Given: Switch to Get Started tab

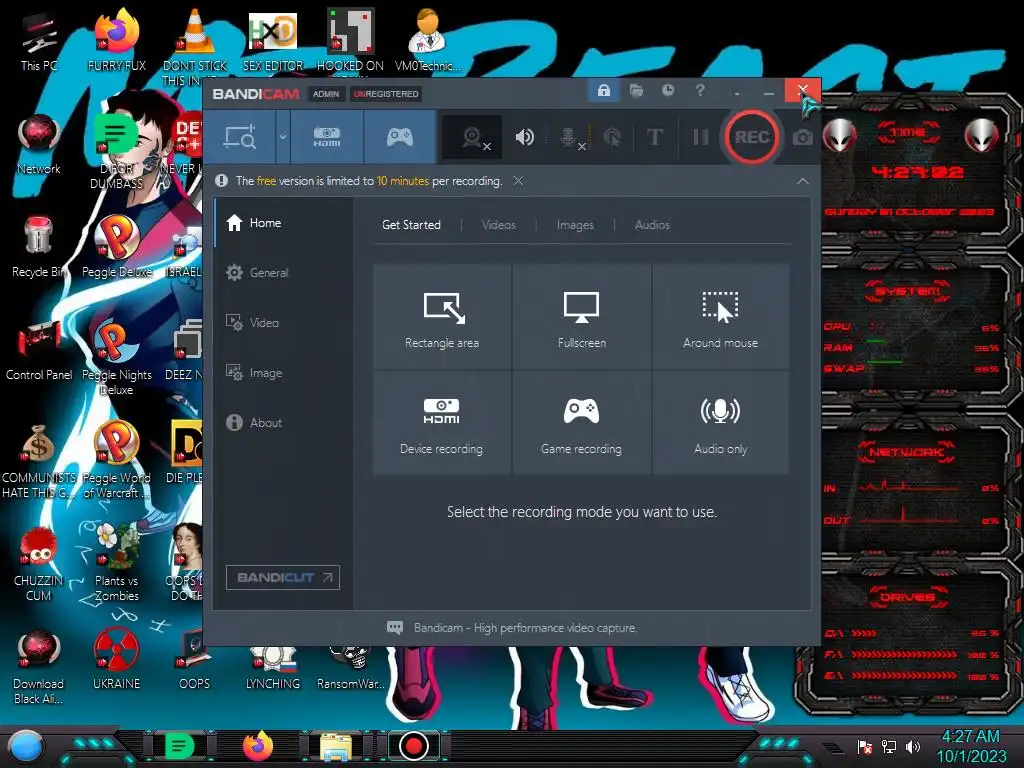Looking at the screenshot, I should [411, 225].
